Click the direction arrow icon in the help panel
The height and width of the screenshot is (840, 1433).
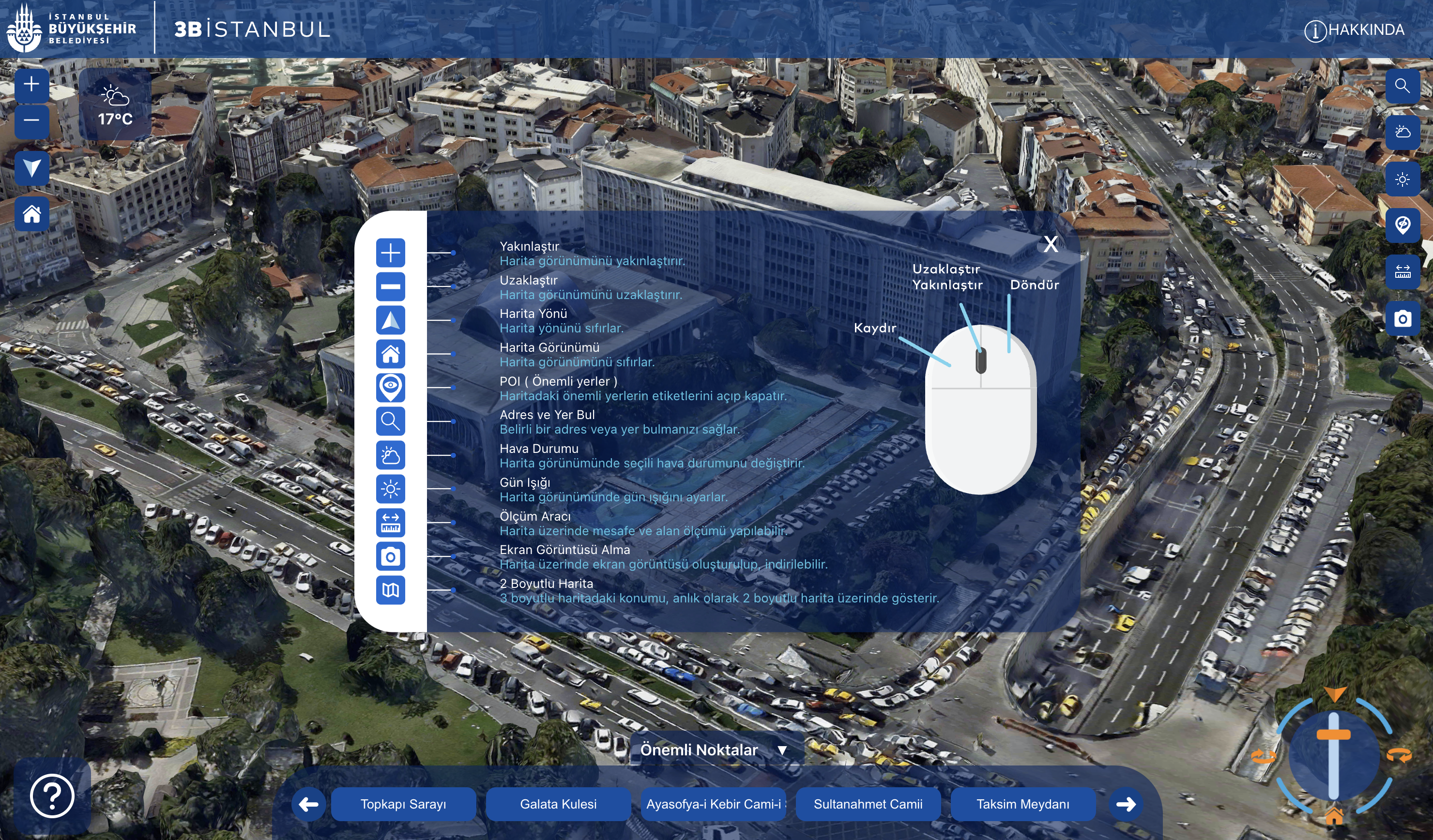(391, 320)
